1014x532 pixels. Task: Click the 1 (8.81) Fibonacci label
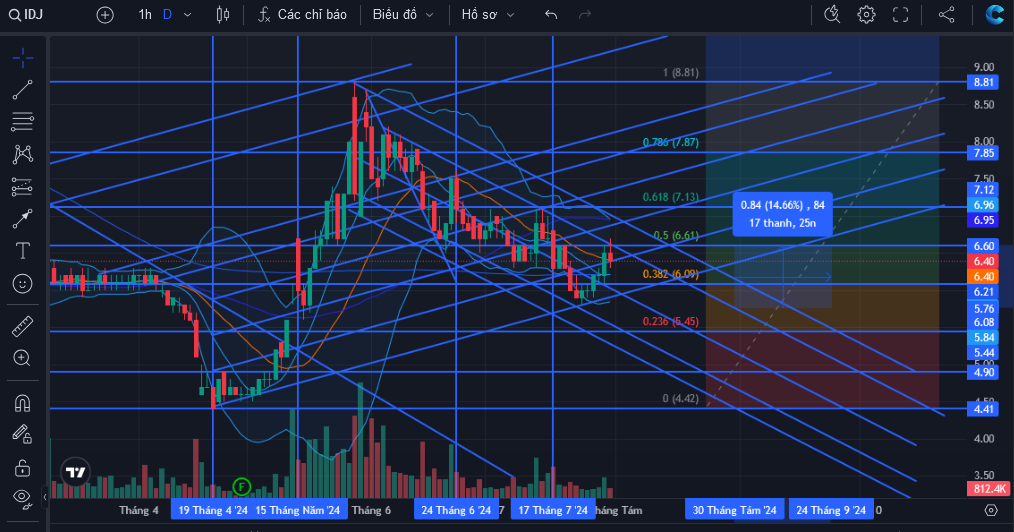[680, 72]
